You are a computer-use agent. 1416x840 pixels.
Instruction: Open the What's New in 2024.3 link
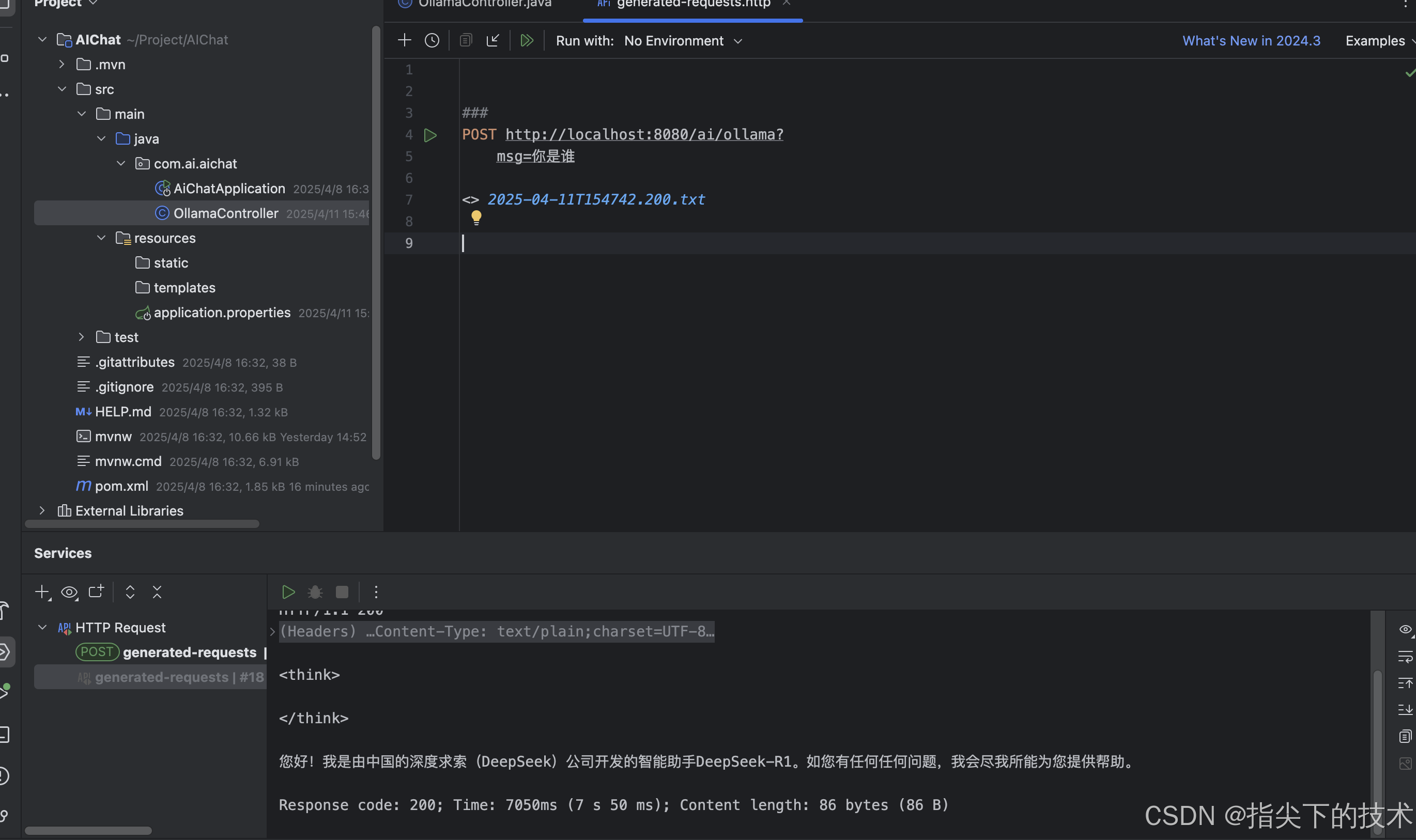pyautogui.click(x=1251, y=40)
